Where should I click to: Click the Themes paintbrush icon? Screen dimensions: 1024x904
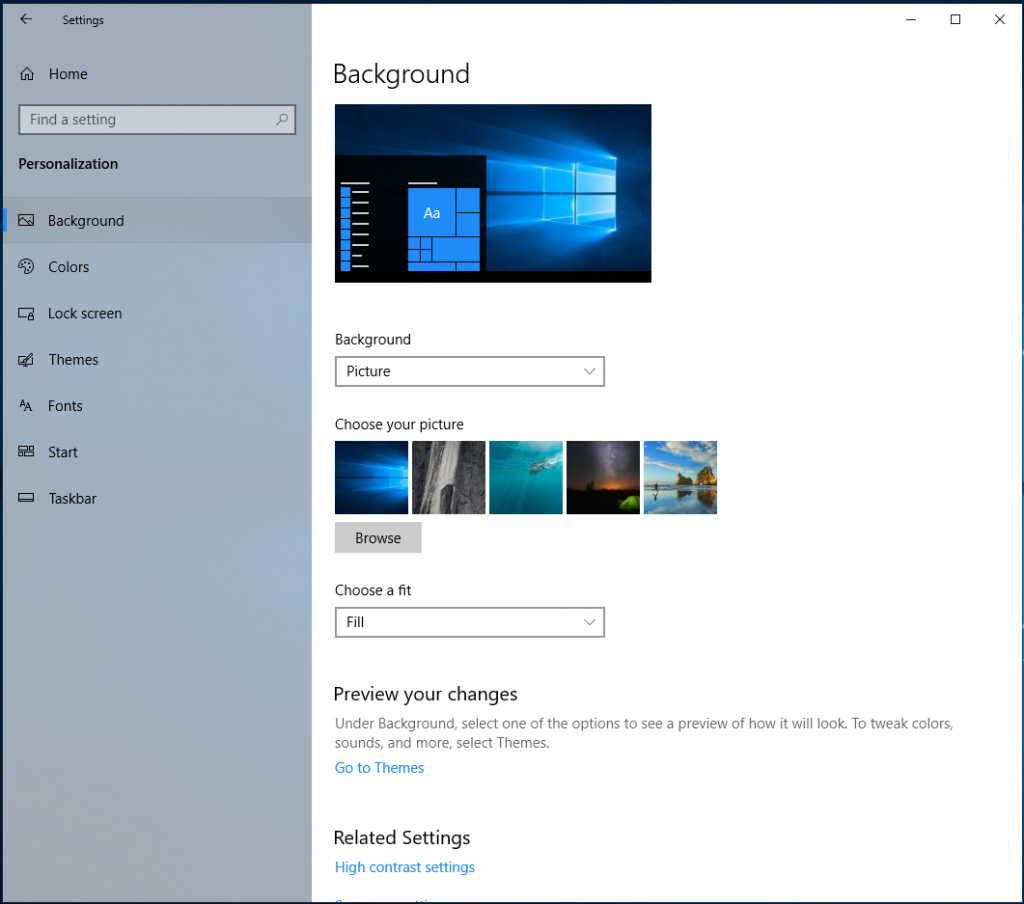(26, 359)
